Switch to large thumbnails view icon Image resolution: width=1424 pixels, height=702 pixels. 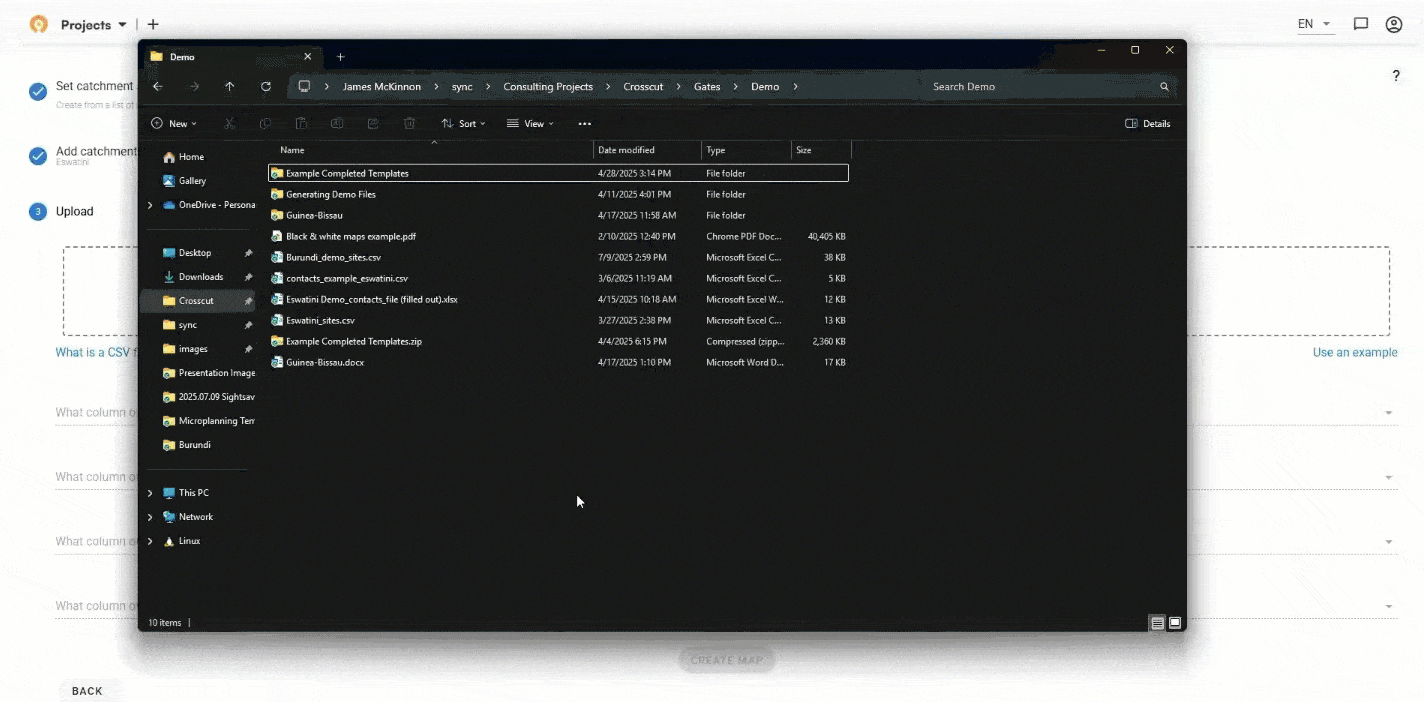pyautogui.click(x=1175, y=623)
